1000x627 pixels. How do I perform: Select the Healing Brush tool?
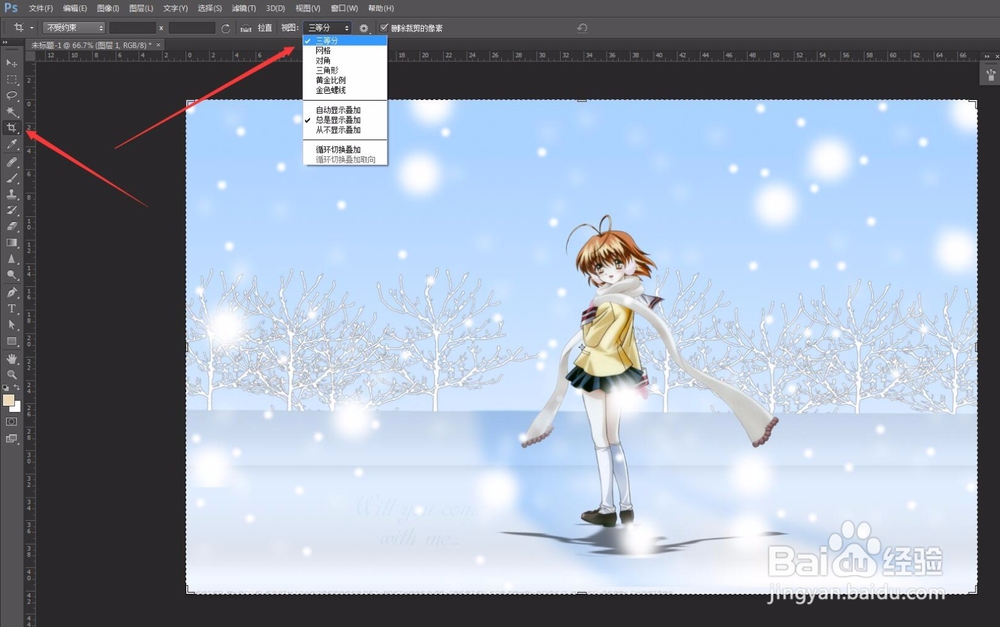pos(11,162)
